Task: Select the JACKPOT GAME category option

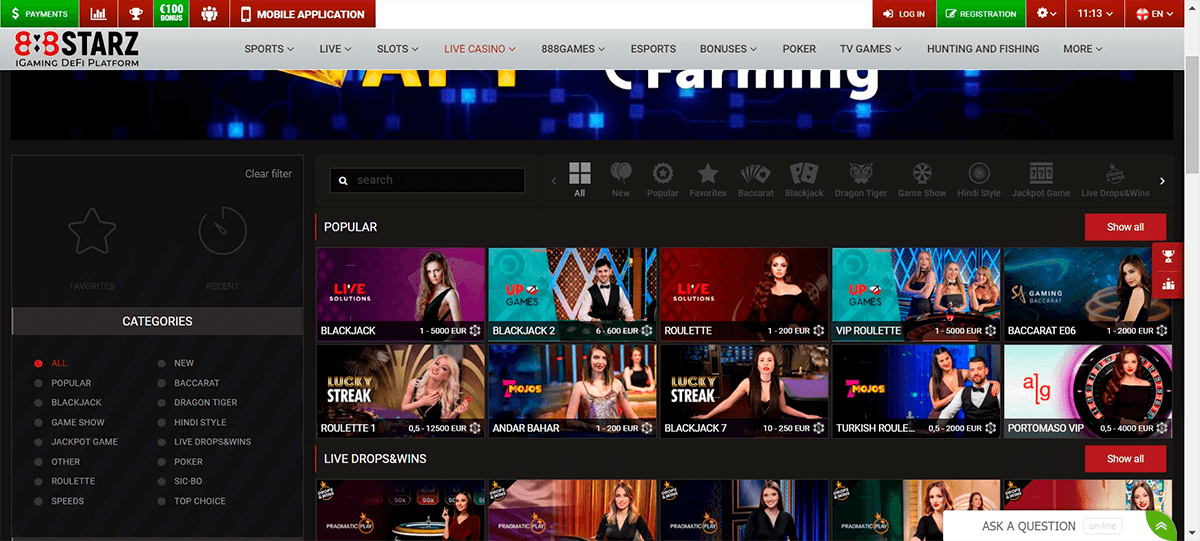Action: tap(75, 442)
